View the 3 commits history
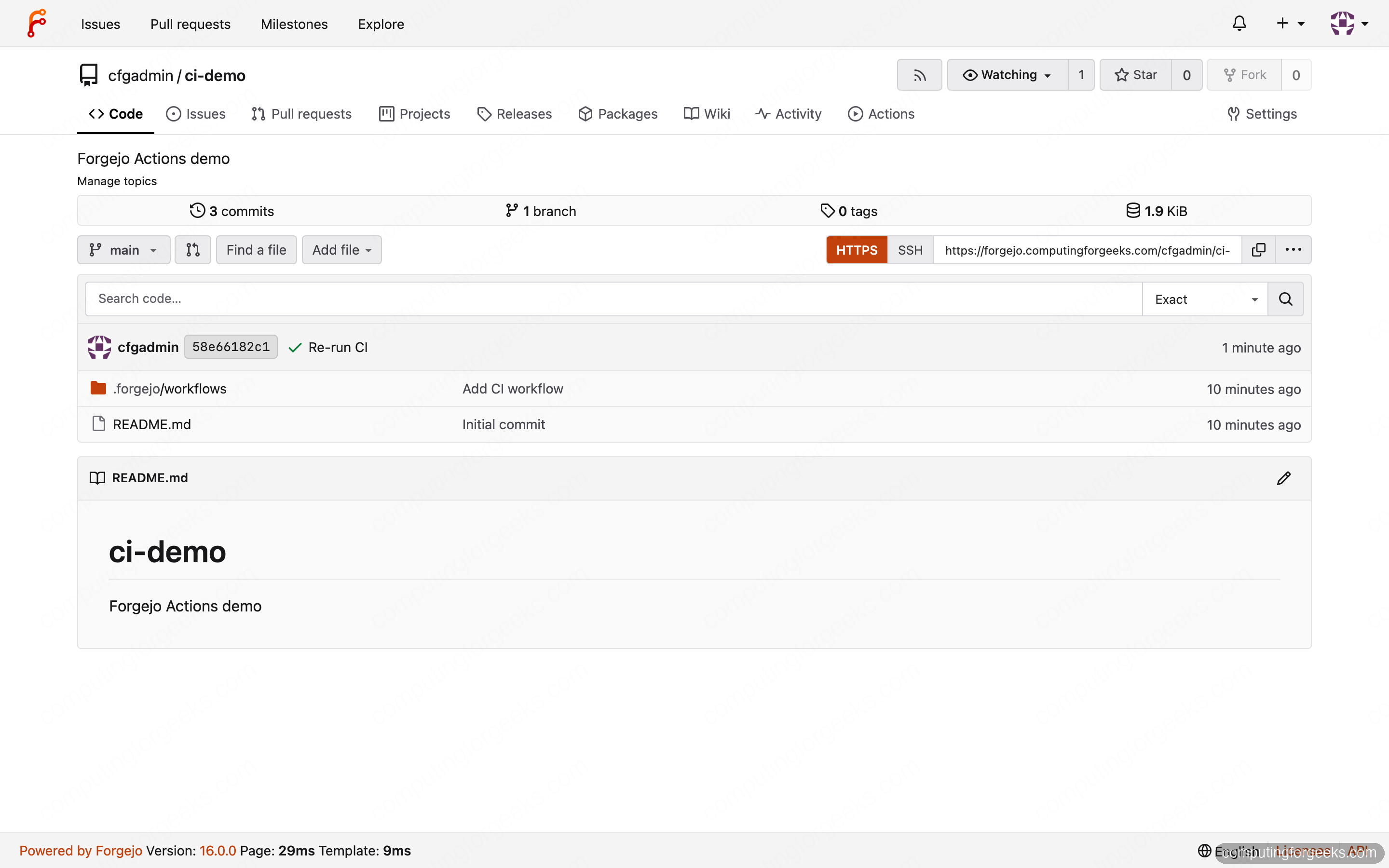 232,211
